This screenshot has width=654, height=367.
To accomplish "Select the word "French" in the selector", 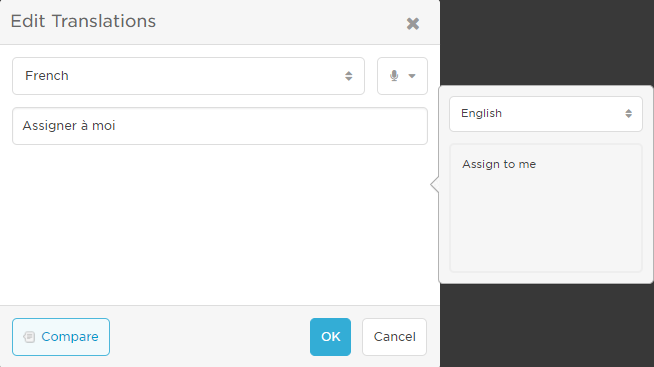I will (47, 76).
